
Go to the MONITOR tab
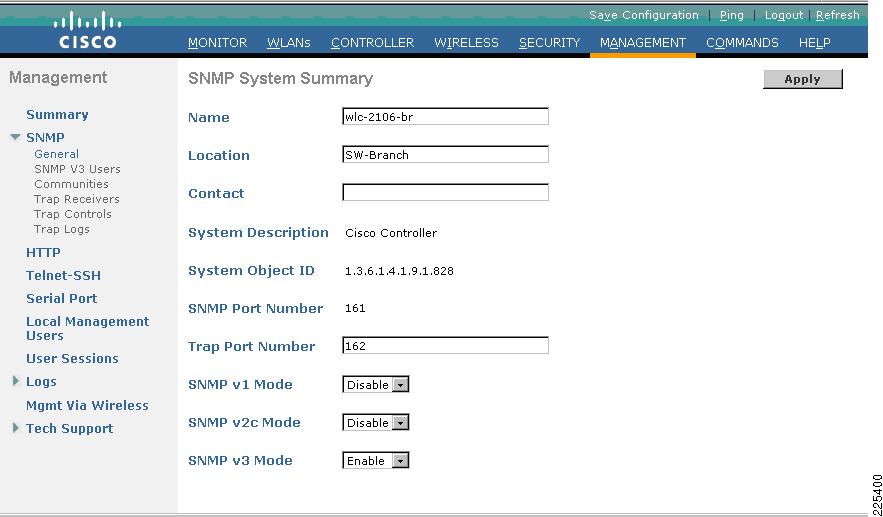[x=217, y=43]
